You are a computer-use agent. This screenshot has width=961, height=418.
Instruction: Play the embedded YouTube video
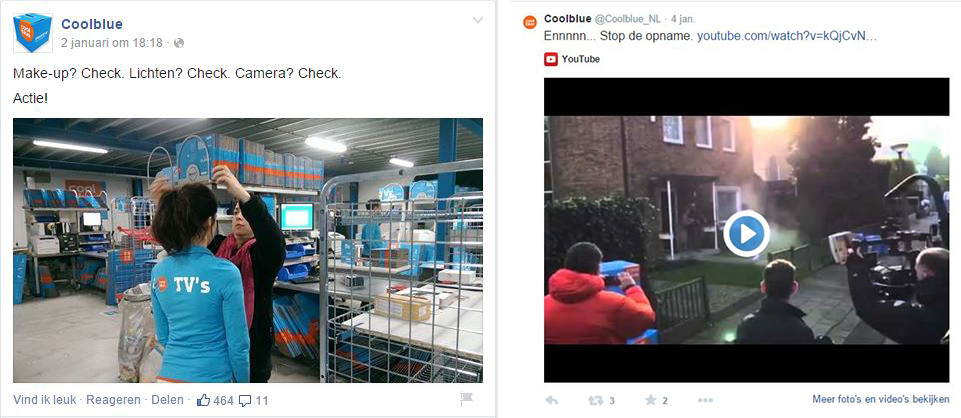(746, 234)
